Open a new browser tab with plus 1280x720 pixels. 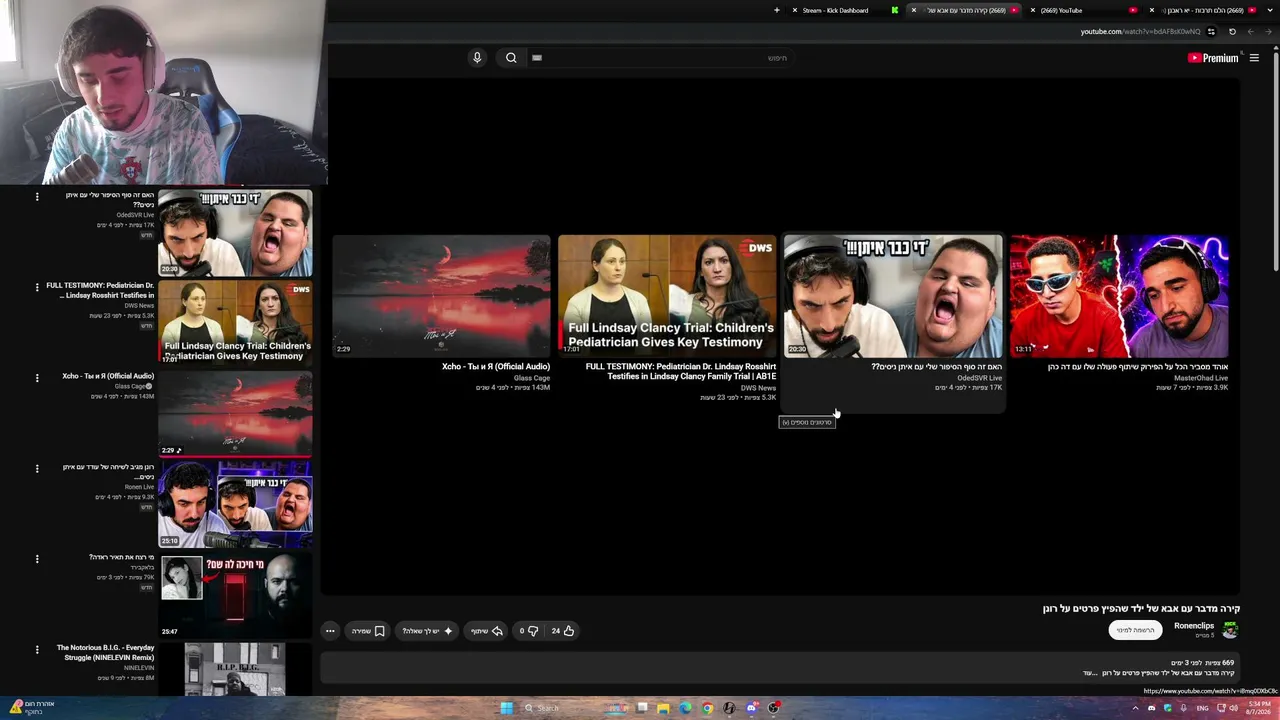coord(777,10)
